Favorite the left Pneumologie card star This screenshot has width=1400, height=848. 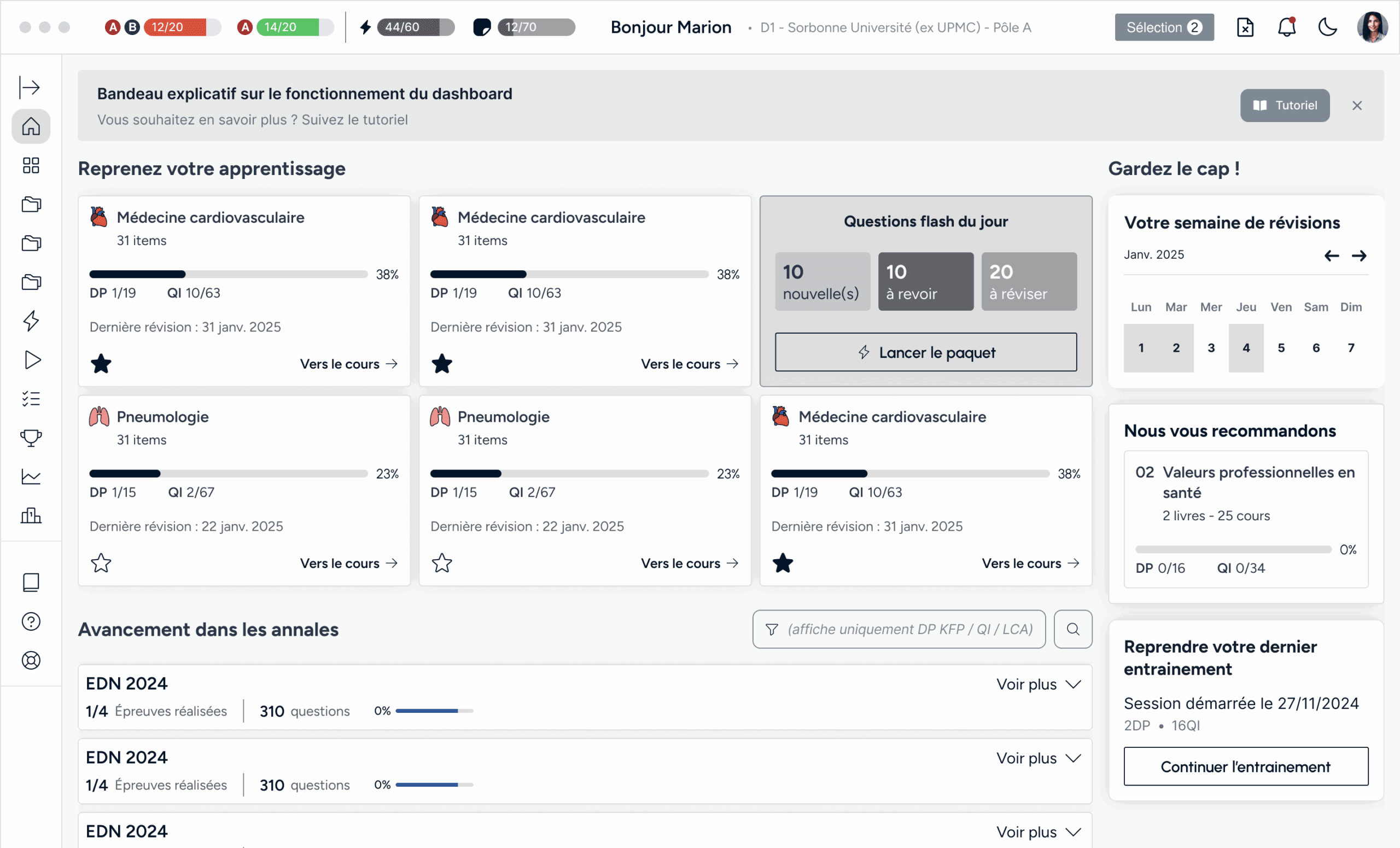click(101, 564)
